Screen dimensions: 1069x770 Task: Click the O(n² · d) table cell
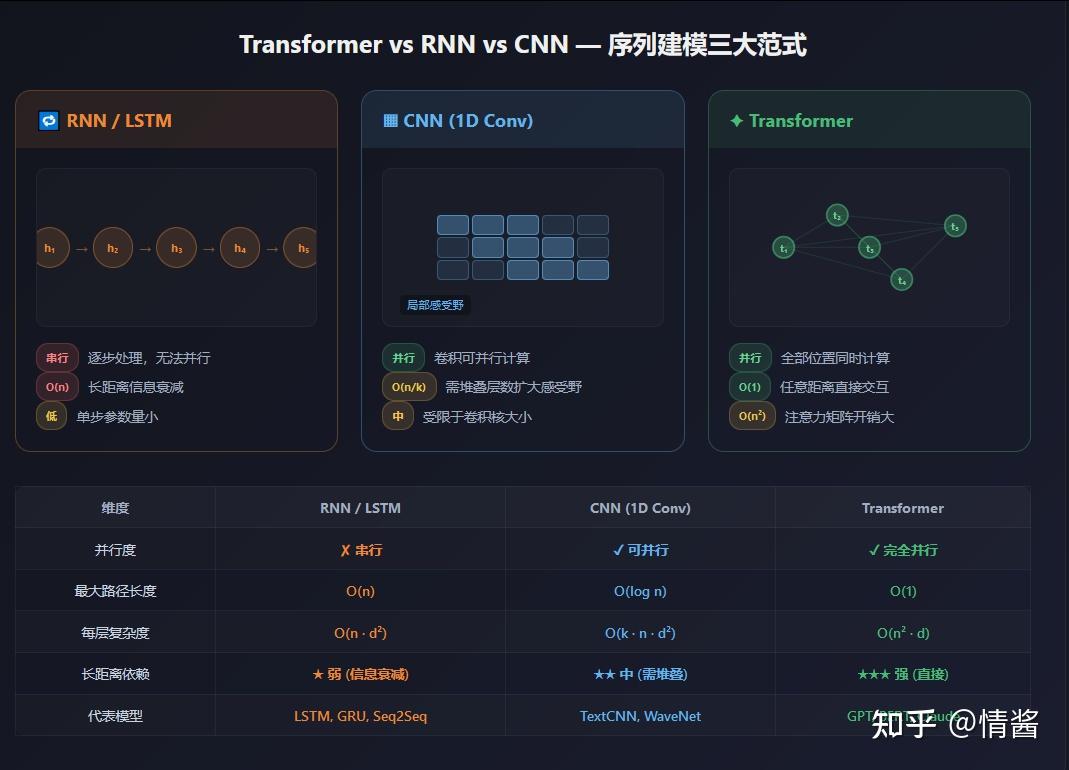[903, 633]
